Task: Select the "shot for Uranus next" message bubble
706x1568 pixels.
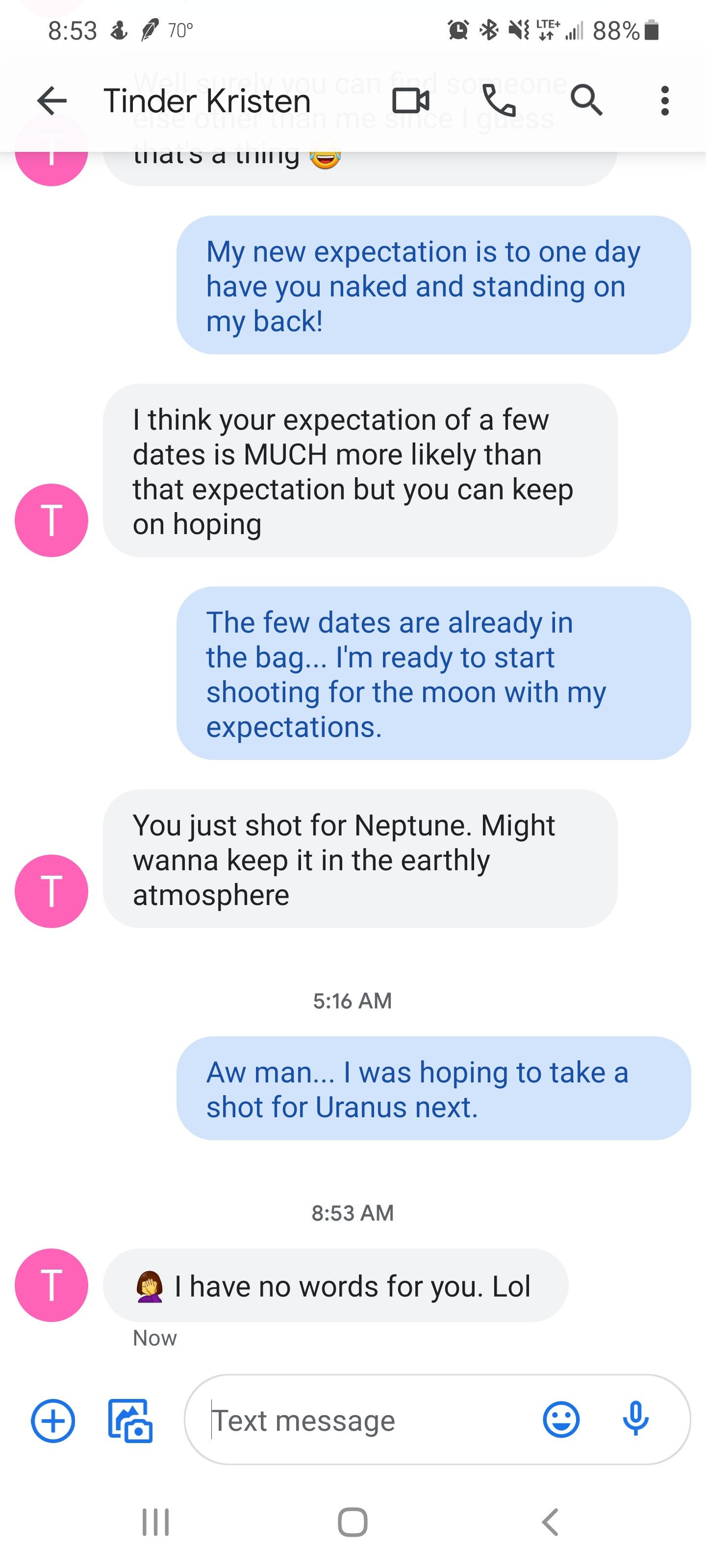Action: (433, 1088)
